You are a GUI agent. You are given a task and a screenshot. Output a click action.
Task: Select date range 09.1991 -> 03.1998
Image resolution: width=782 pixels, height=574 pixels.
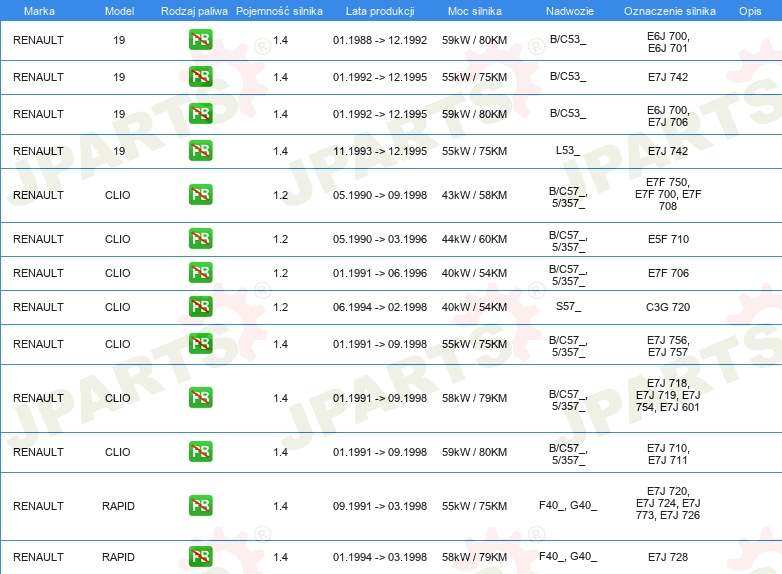point(380,506)
